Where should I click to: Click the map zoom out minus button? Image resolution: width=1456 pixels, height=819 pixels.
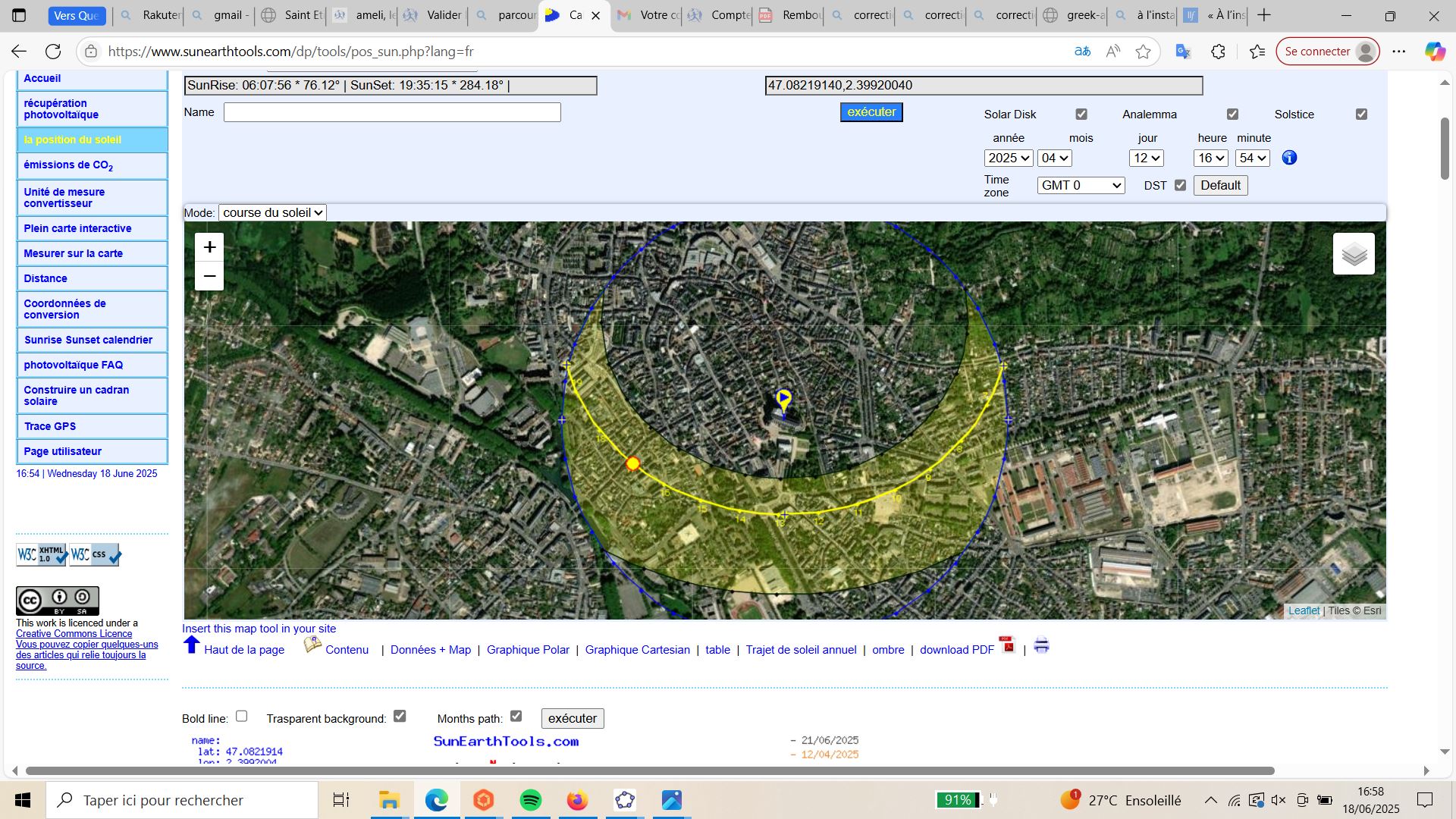(x=209, y=276)
